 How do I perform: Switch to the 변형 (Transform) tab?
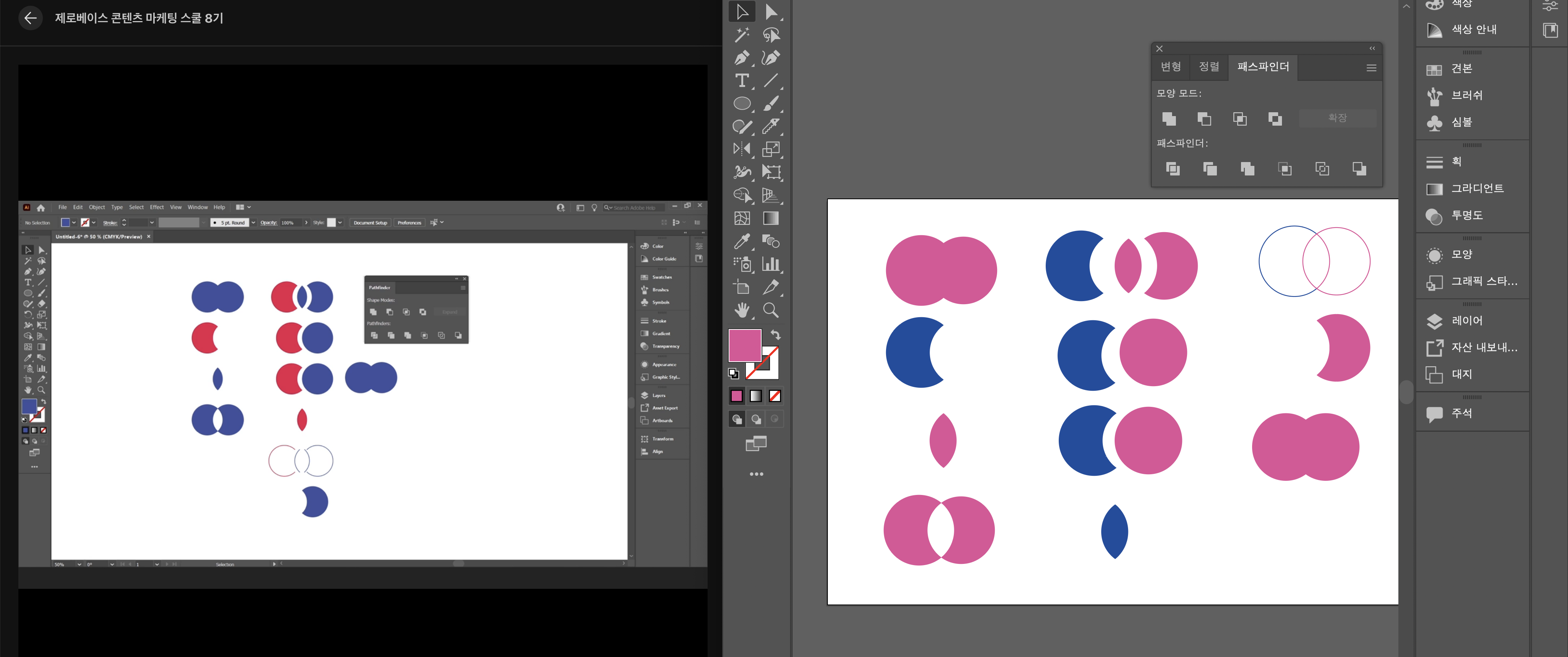[x=1171, y=66]
